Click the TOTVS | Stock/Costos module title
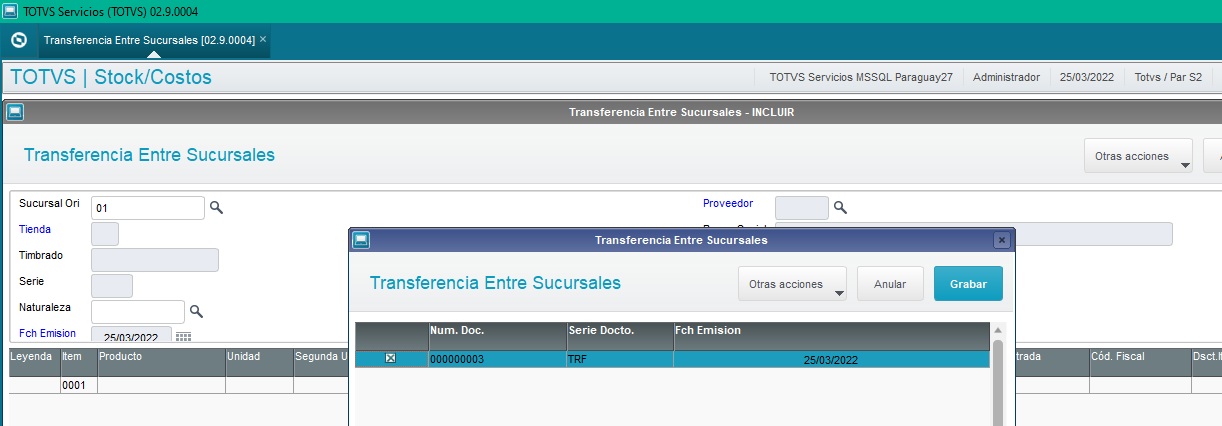This screenshot has height=426, width=1222. (111, 77)
